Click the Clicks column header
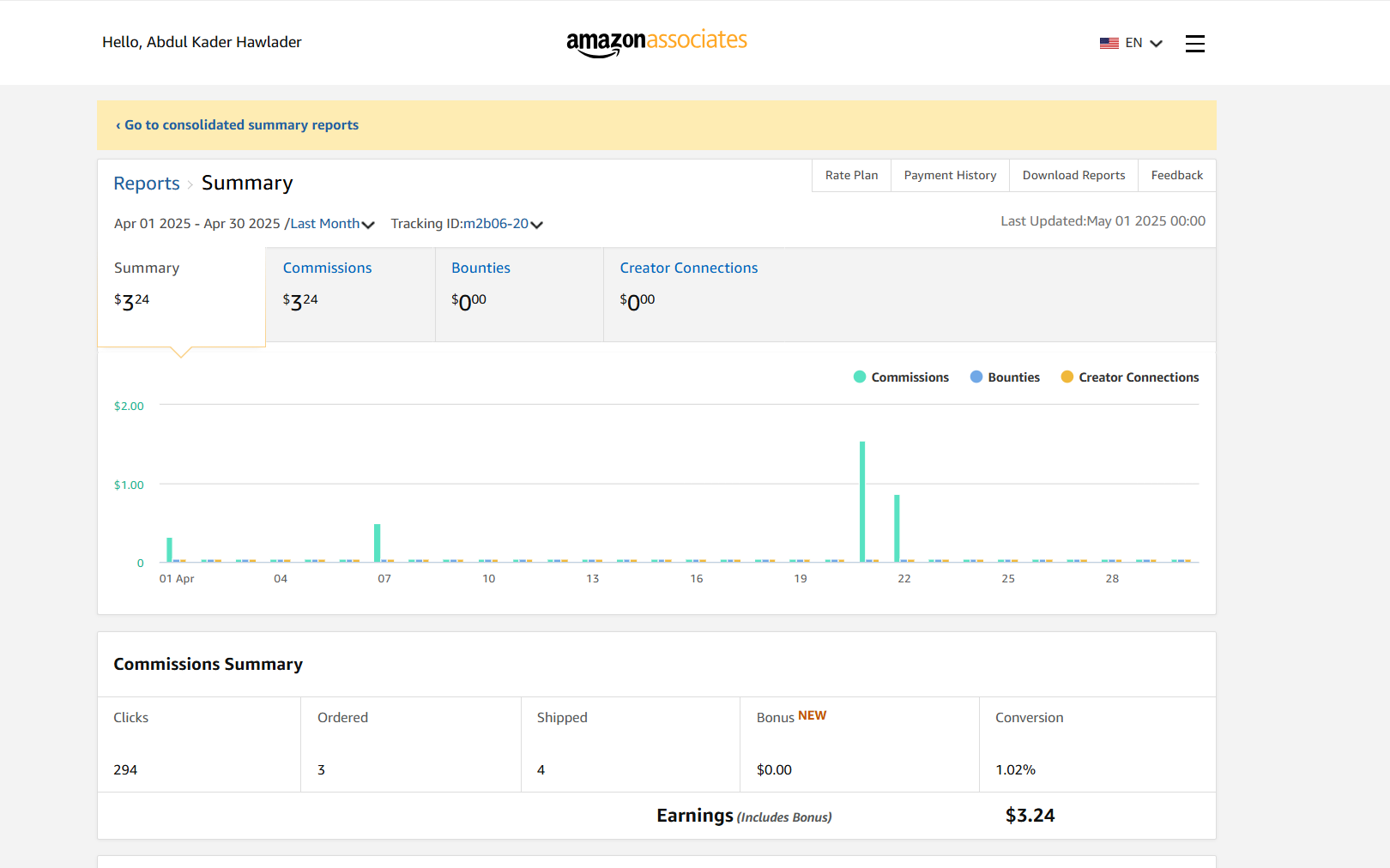Image resolution: width=1390 pixels, height=868 pixels. [130, 718]
